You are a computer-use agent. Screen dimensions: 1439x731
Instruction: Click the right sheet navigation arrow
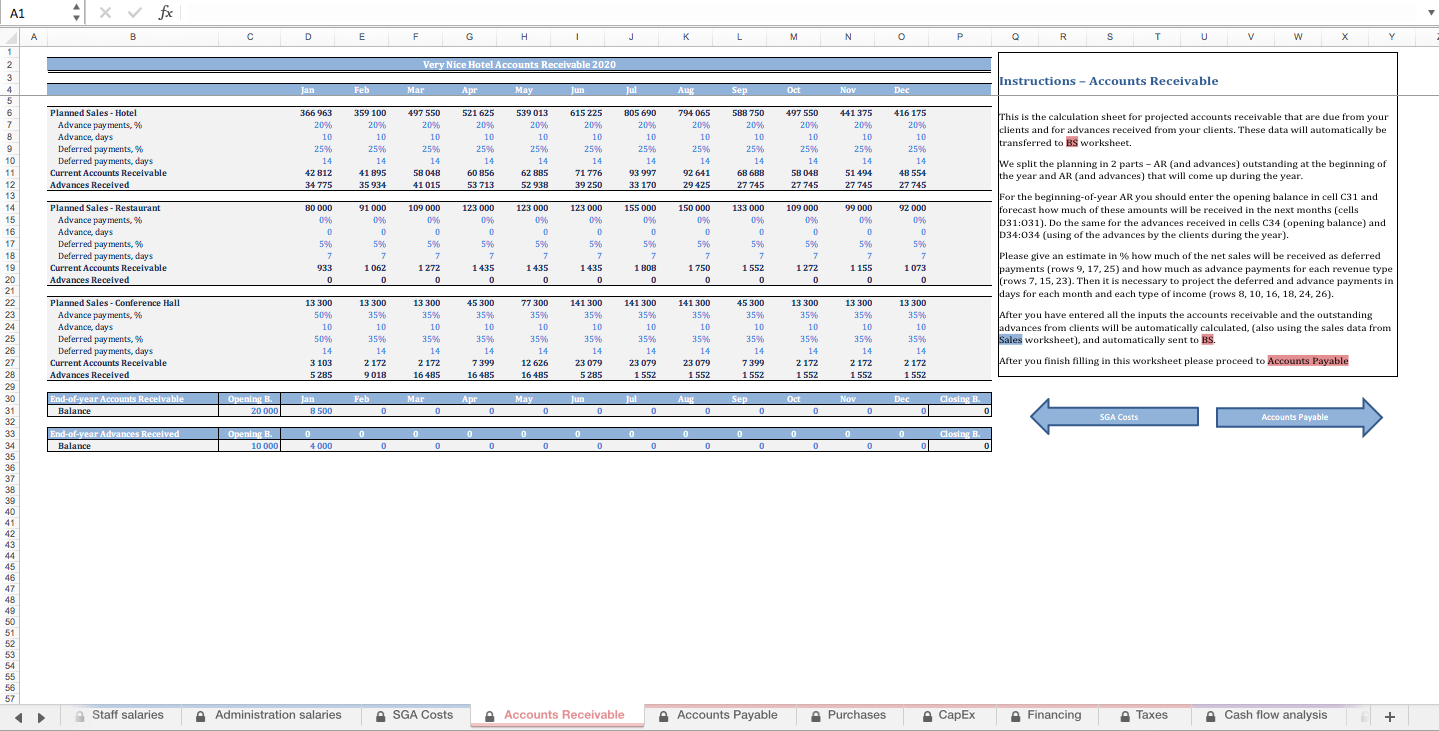41,715
